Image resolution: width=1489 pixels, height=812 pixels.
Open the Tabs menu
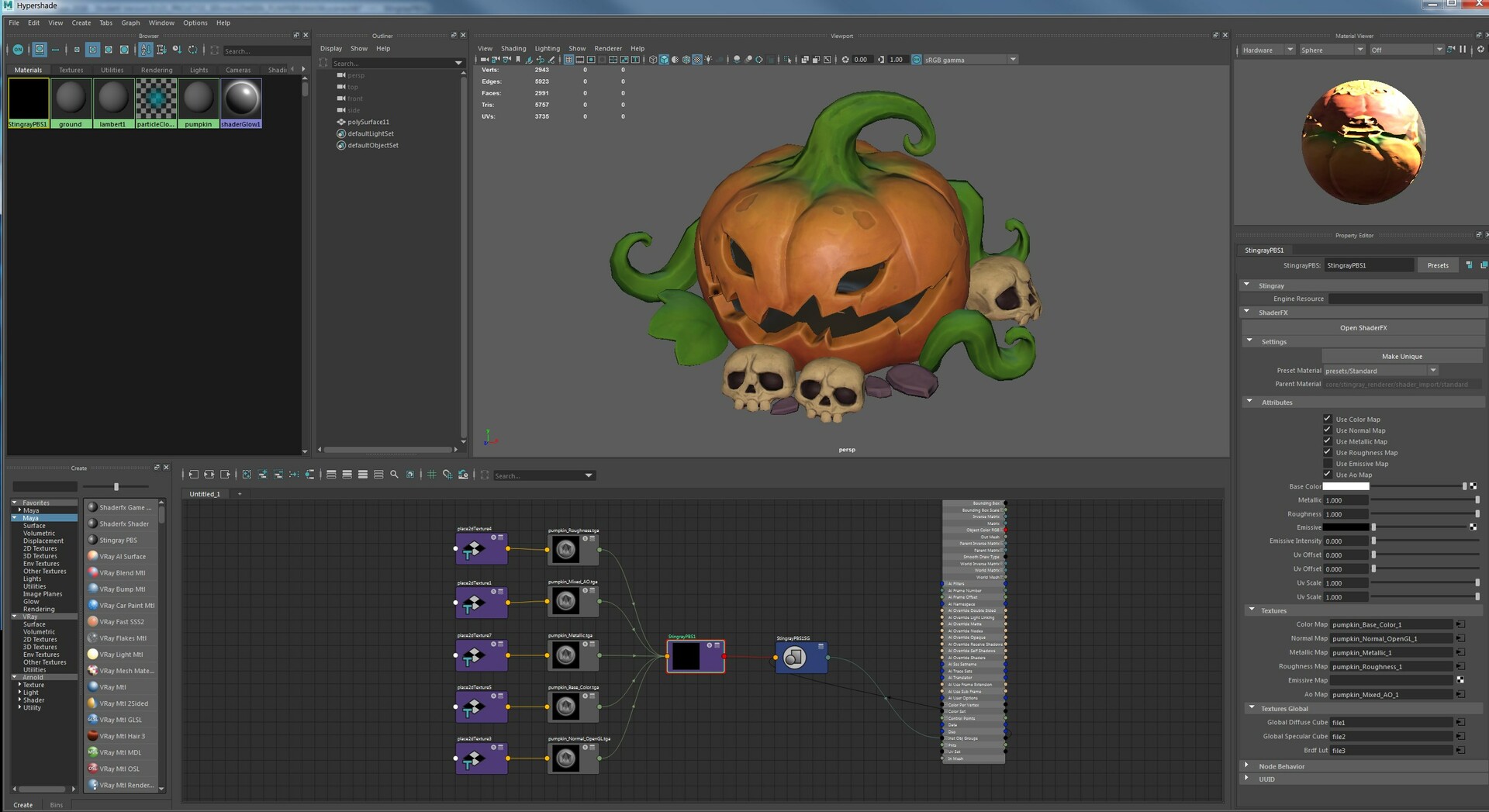105,22
